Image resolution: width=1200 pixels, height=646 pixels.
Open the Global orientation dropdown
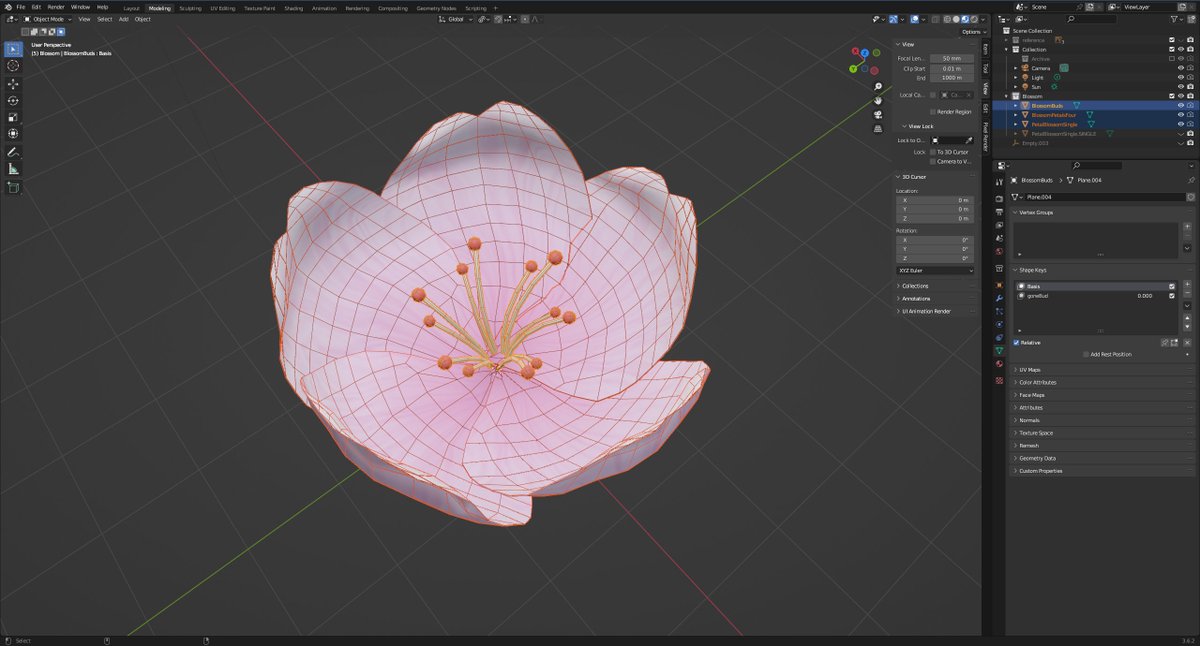[455, 19]
